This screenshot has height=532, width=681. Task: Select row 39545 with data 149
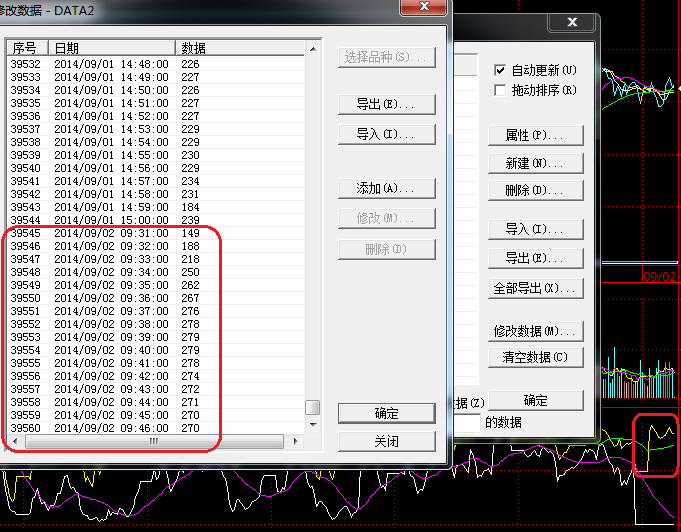tap(155, 233)
